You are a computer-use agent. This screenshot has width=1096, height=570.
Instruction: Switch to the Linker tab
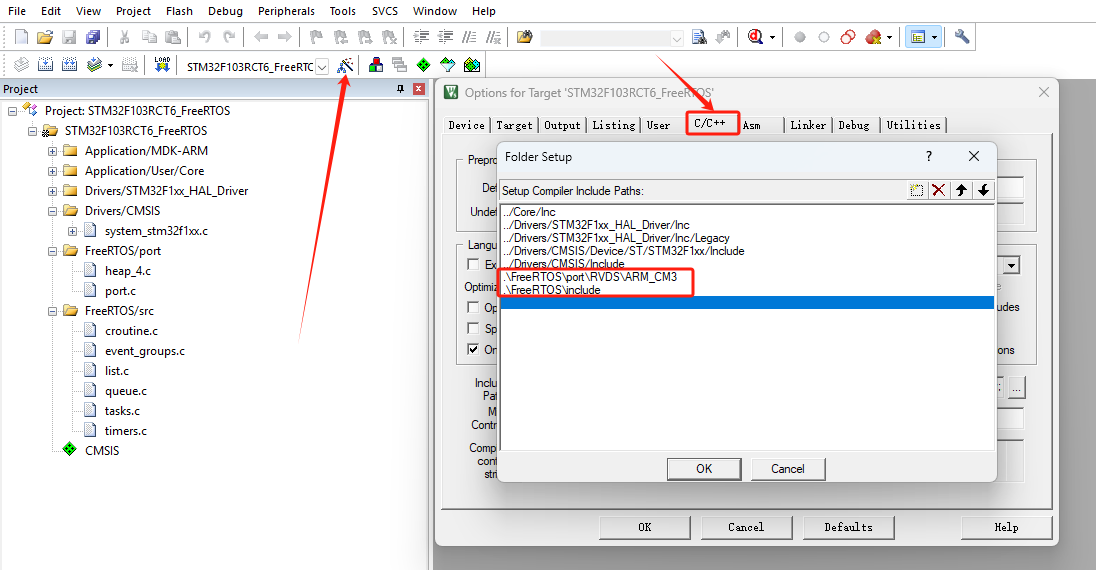(808, 125)
